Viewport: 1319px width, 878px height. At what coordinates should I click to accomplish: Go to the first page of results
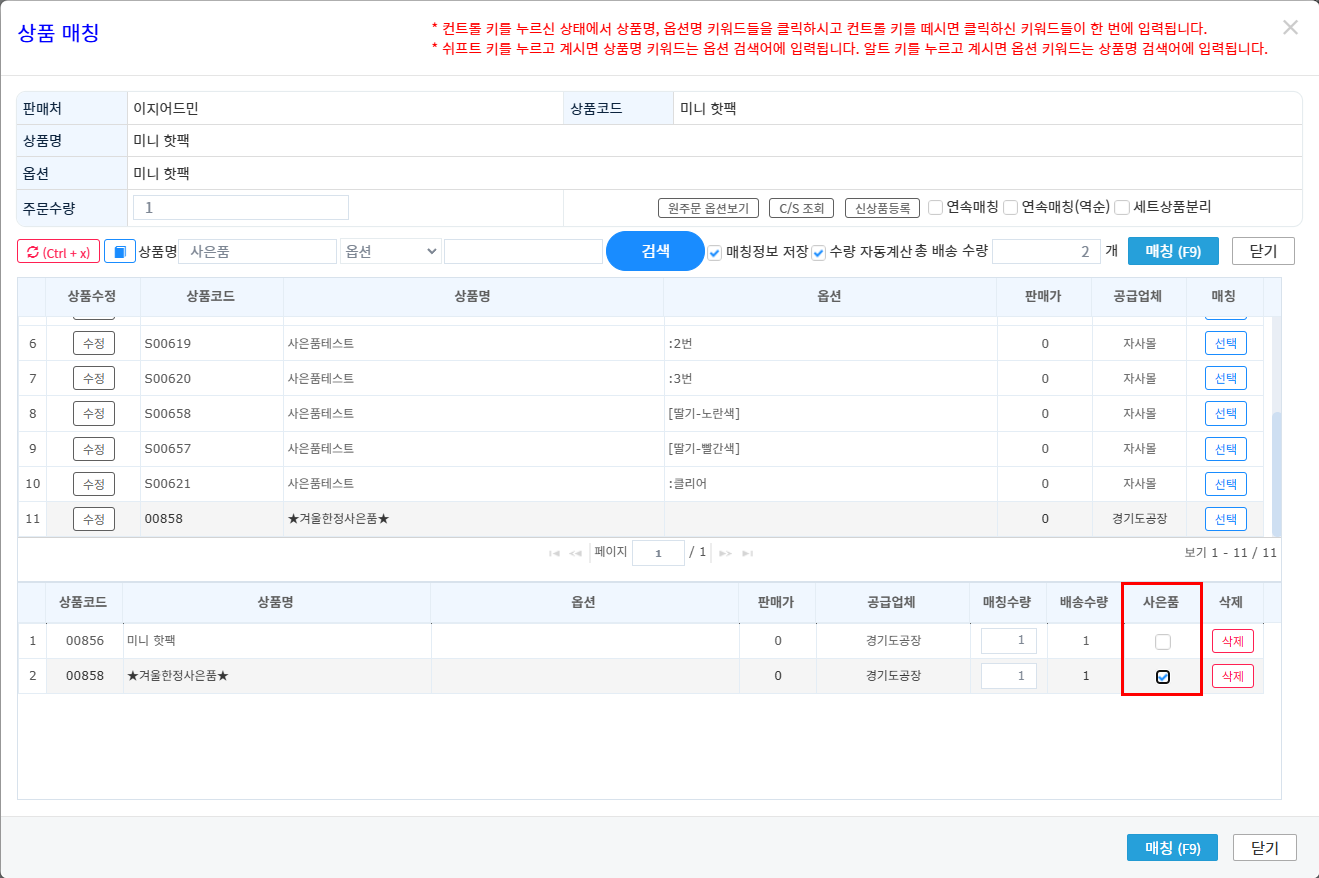point(554,553)
